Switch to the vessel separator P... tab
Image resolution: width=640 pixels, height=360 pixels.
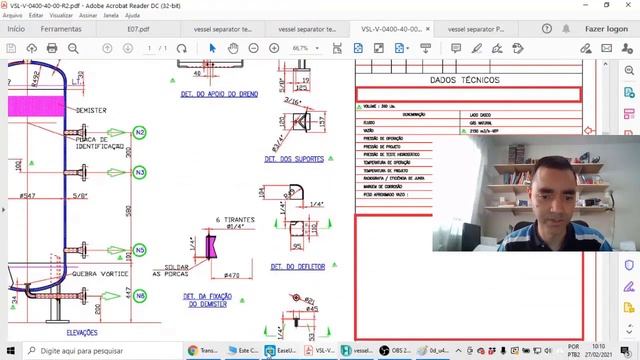[476, 29]
